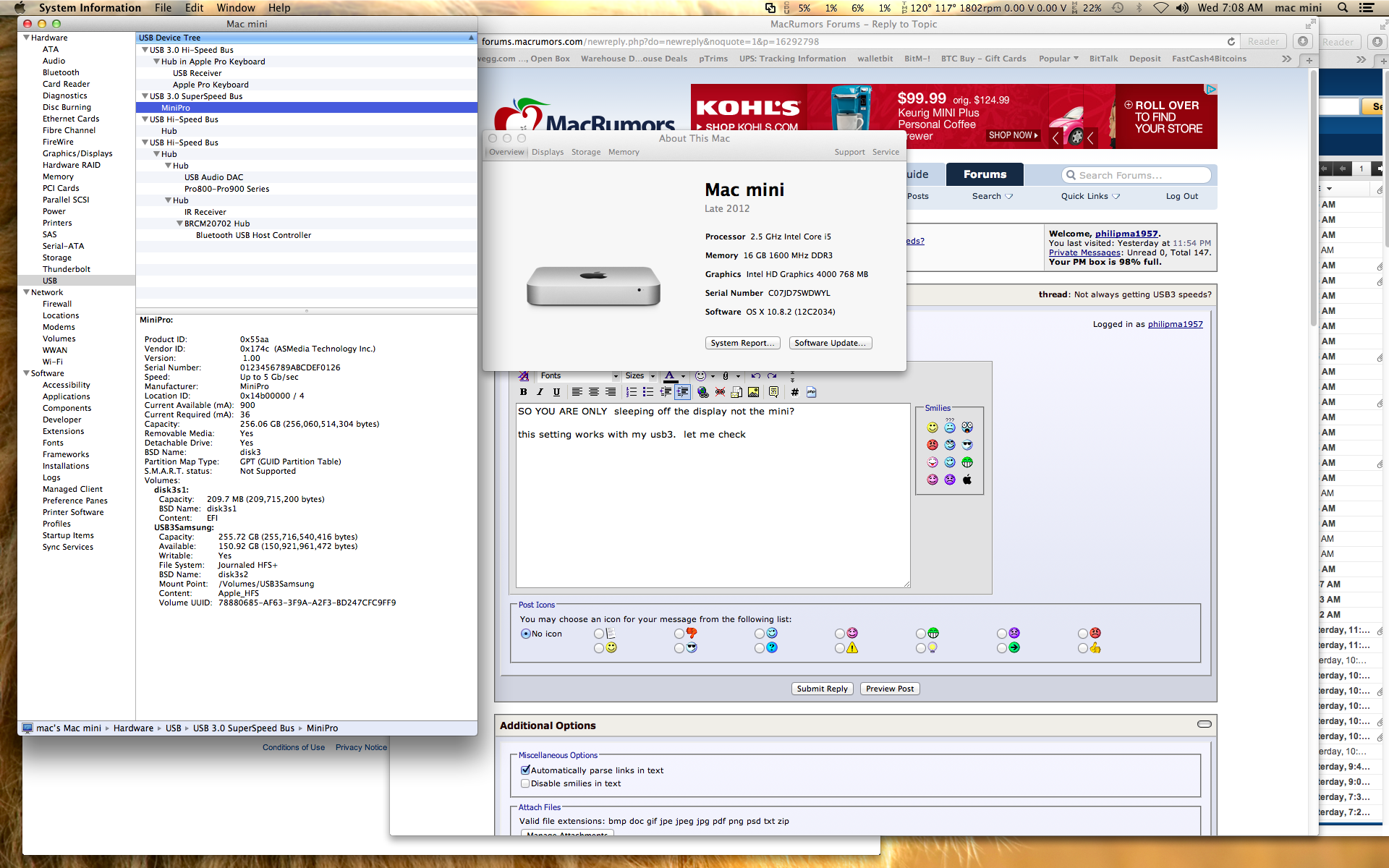Choose the lightbulb post icon radio
This screenshot has height=868, width=1389.
click(x=921, y=648)
